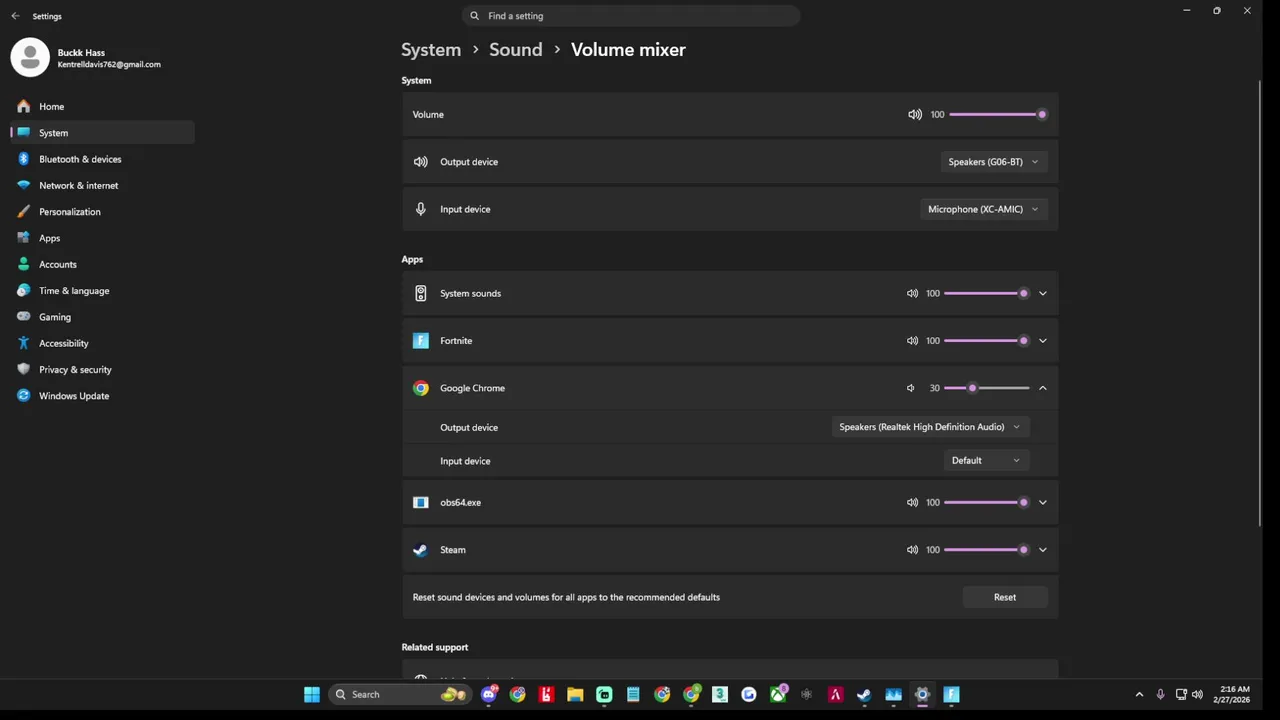Mute System sounds via speaker icon
The height and width of the screenshot is (720, 1280).
(912, 293)
